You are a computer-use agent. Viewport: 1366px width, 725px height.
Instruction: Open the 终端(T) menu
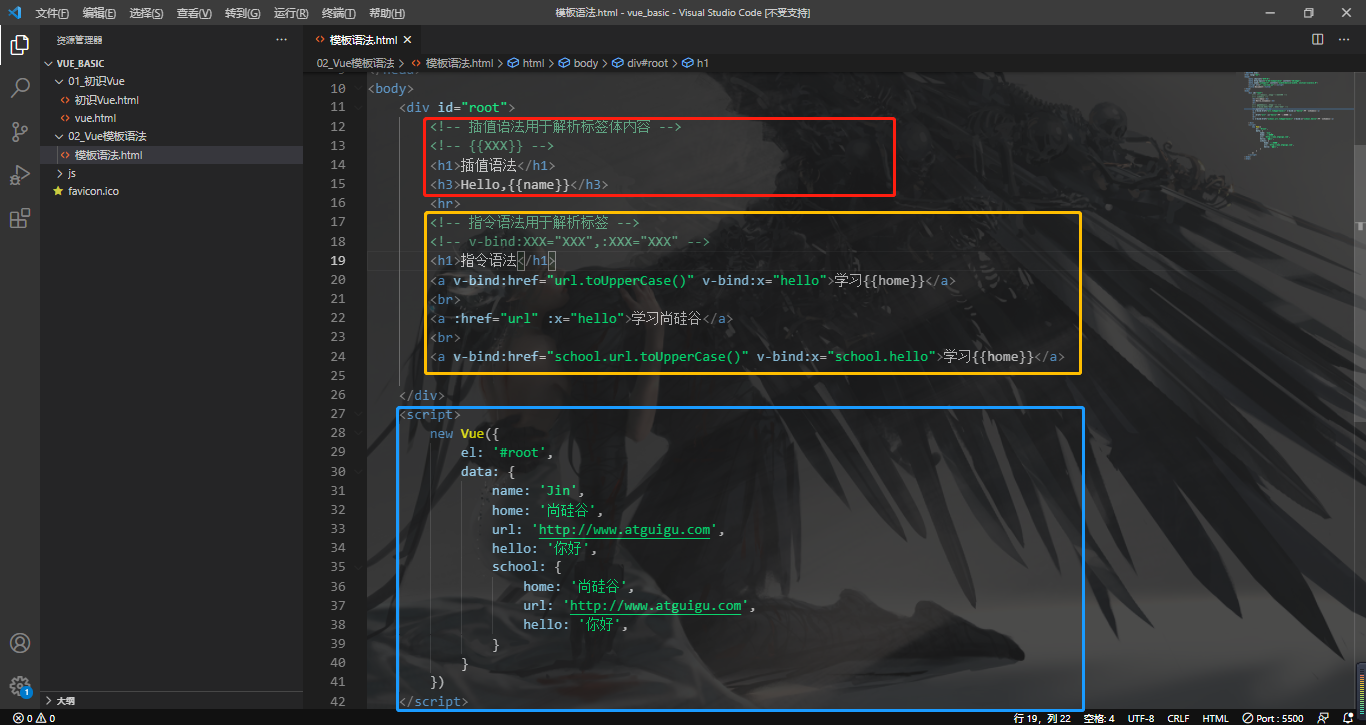tap(338, 13)
